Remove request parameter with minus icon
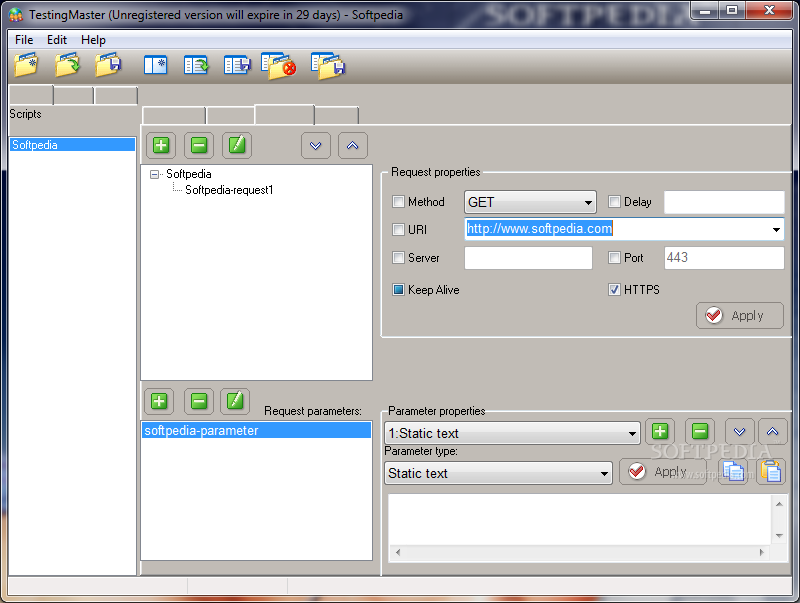Viewport: 800px width, 603px height. 199,401
